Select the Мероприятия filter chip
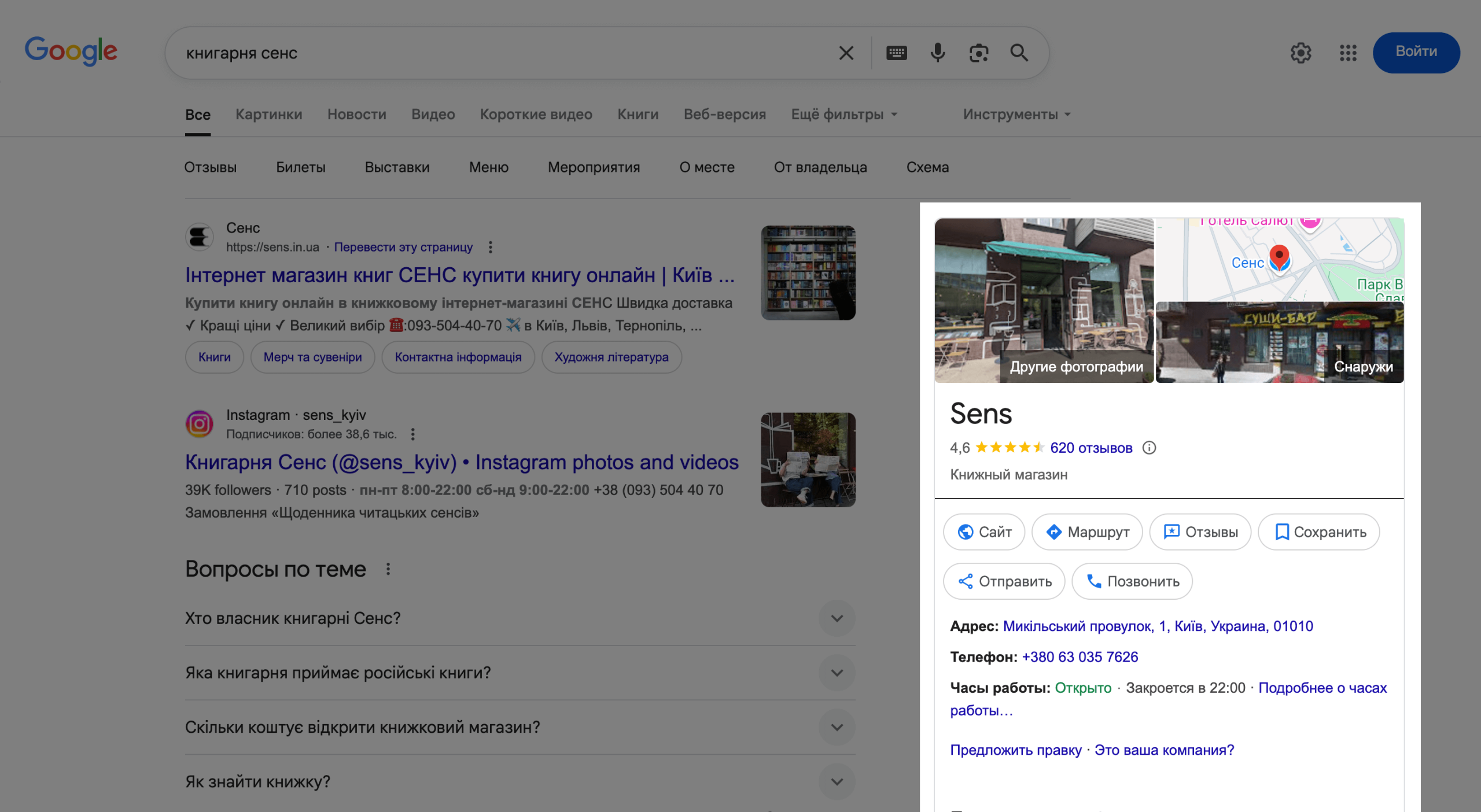Screen dimensions: 1481x812 [594, 168]
